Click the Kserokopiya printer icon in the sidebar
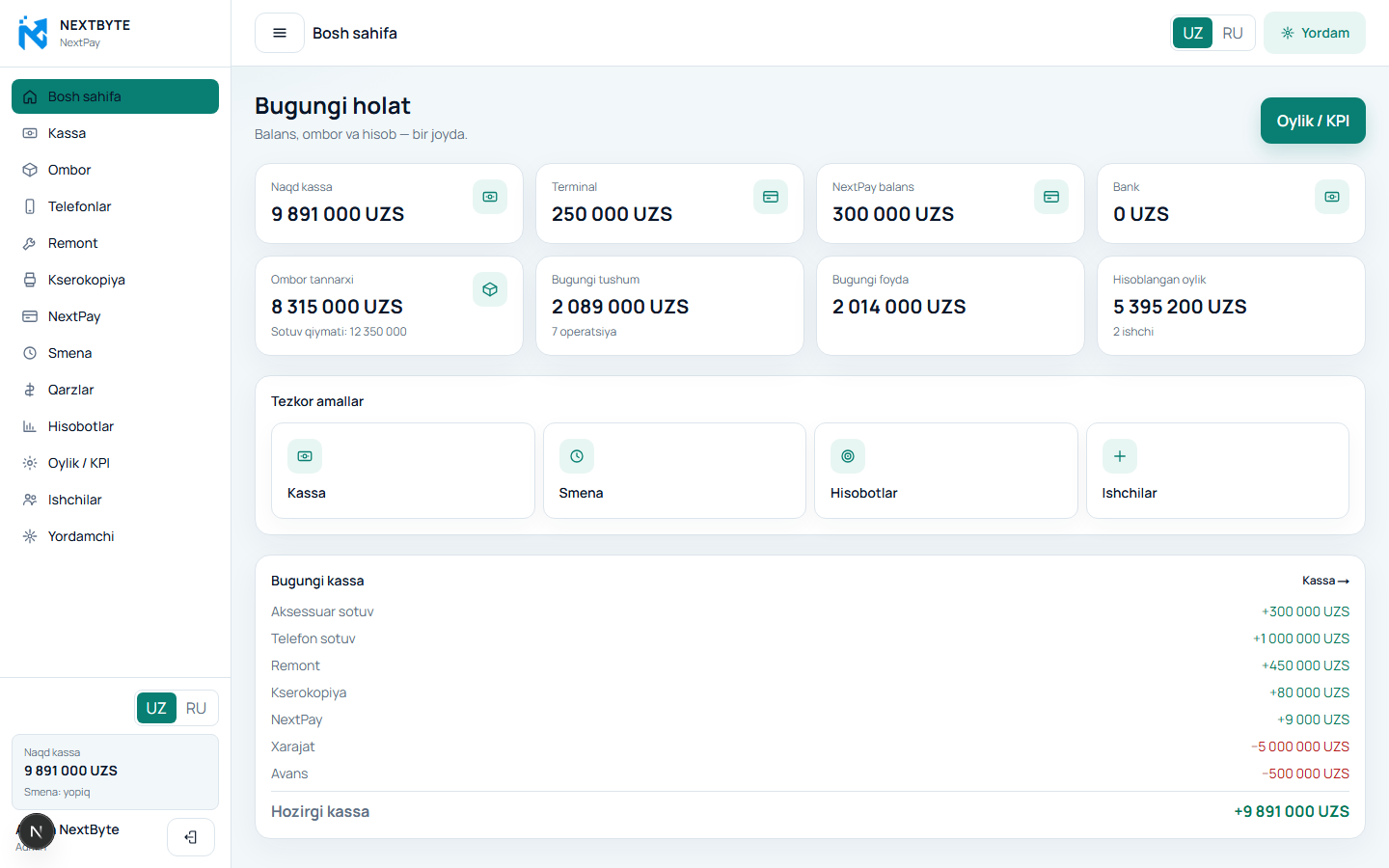The height and width of the screenshot is (868, 1389). [x=30, y=280]
